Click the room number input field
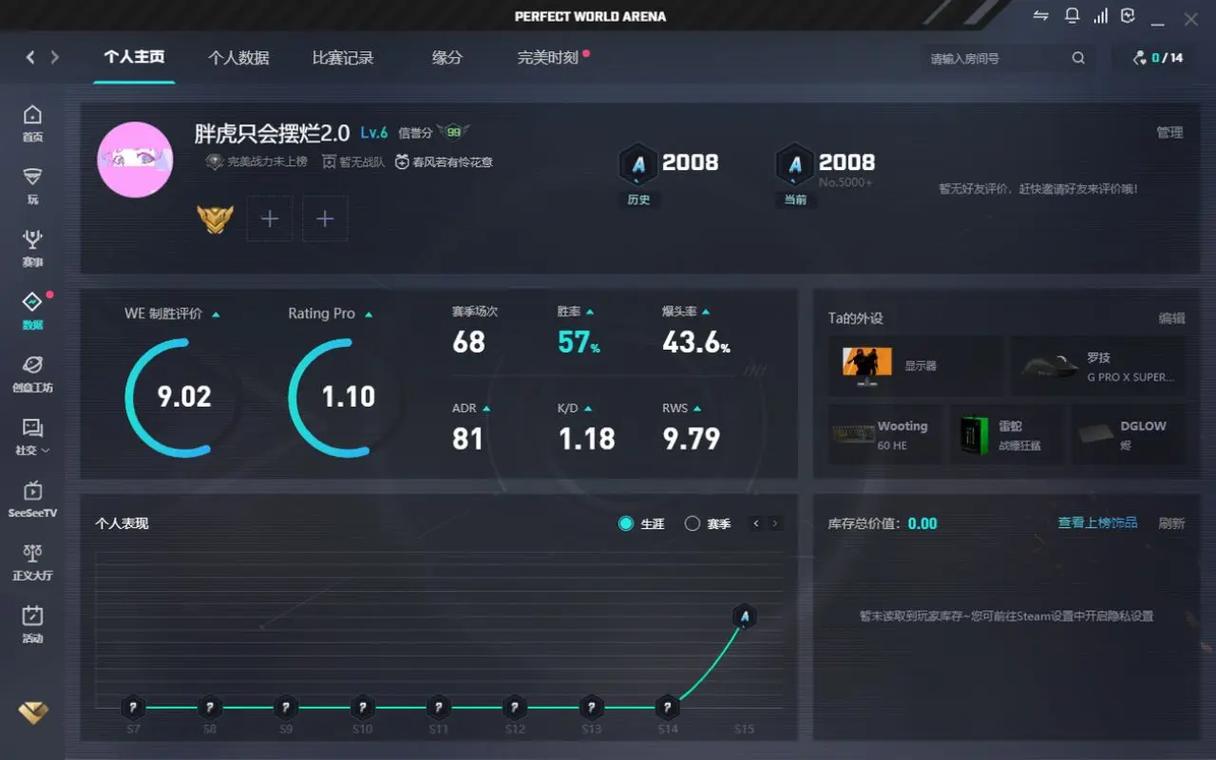 pyautogui.click(x=995, y=58)
